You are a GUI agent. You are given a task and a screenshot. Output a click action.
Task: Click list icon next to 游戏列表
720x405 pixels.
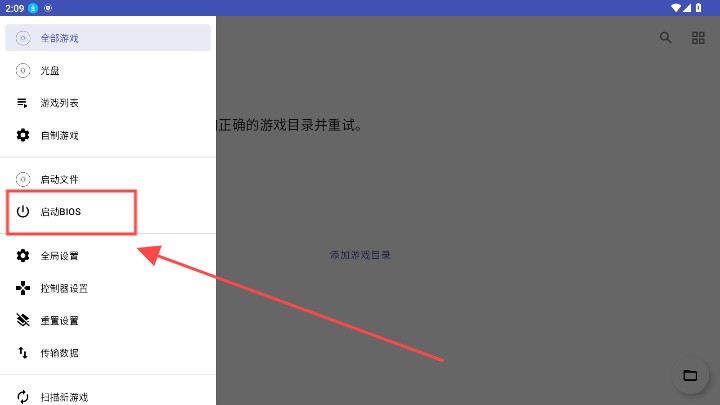(22, 103)
